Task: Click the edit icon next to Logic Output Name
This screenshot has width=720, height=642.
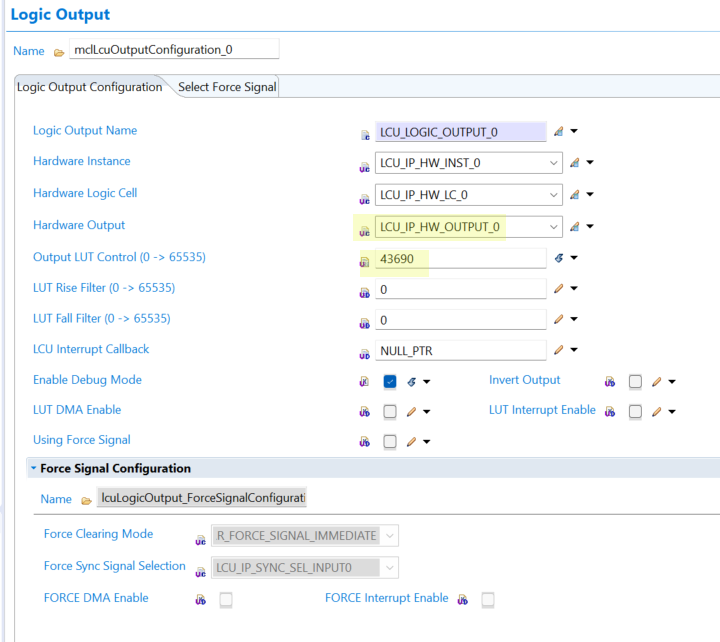Action: pos(559,132)
